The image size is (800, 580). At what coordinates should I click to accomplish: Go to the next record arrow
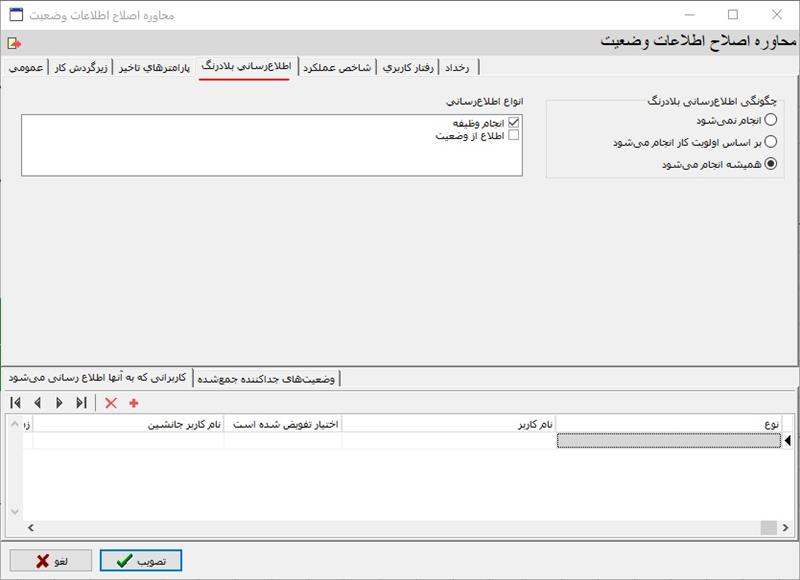point(59,403)
